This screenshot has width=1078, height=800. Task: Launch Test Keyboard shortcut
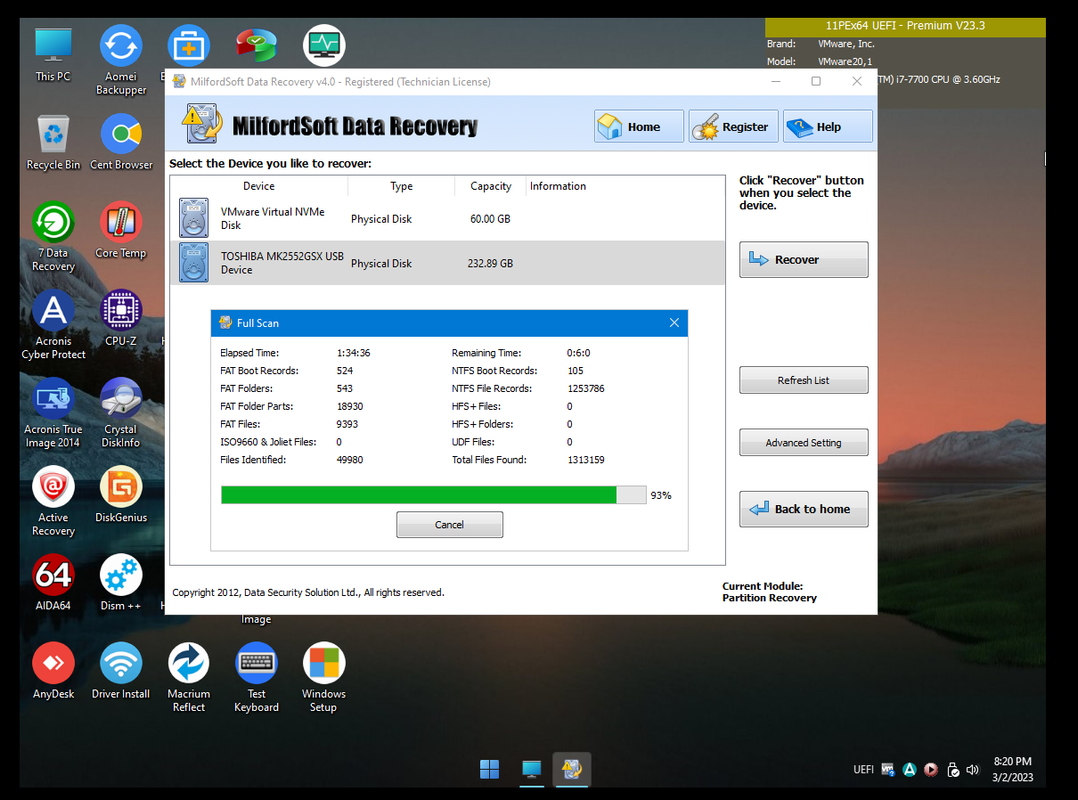pyautogui.click(x=256, y=678)
